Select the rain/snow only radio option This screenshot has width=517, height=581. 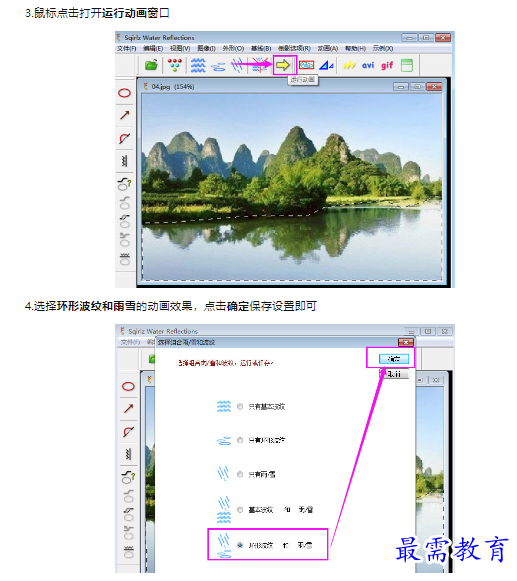click(240, 474)
